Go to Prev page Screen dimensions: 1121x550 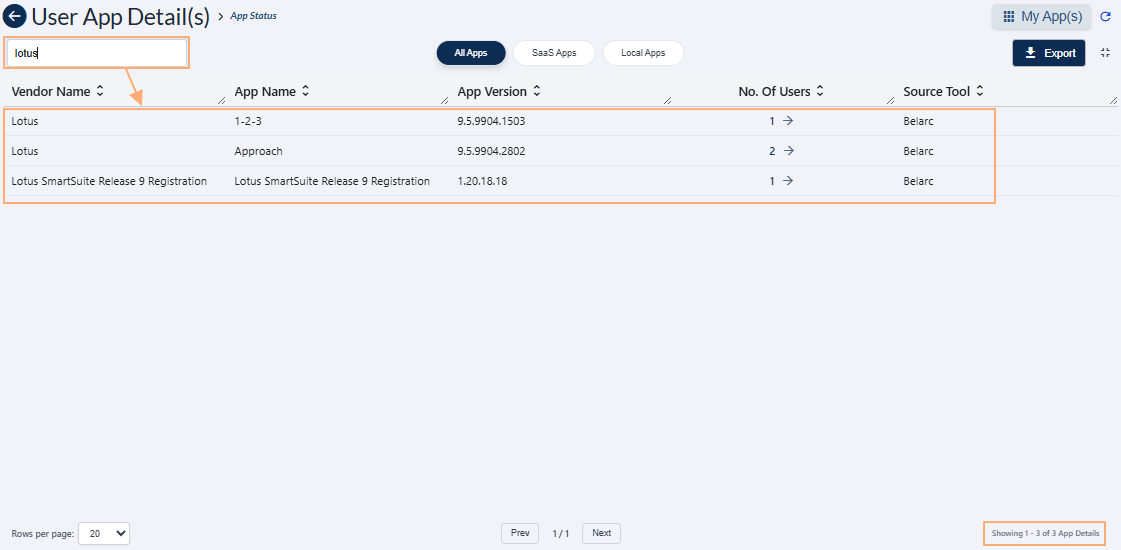tap(520, 533)
